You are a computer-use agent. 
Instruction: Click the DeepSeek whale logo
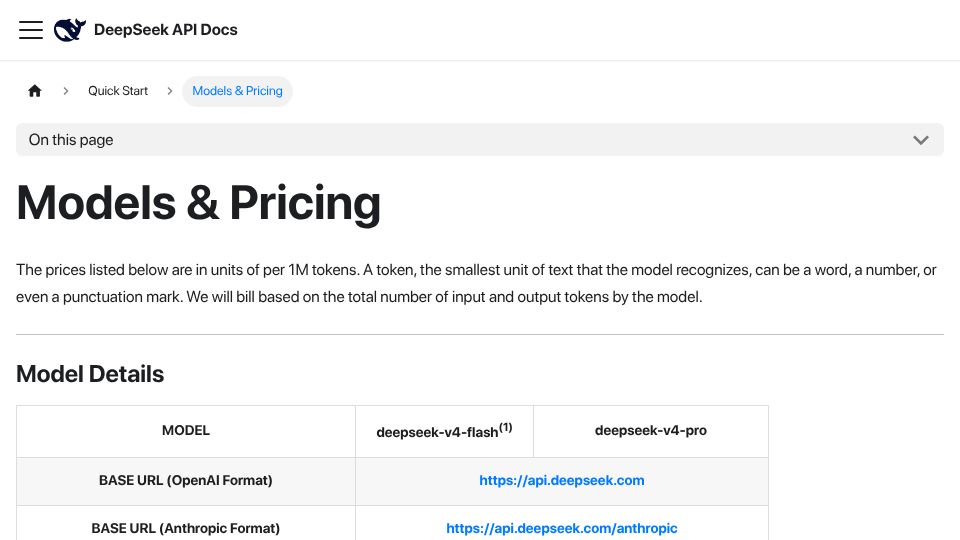coord(70,30)
